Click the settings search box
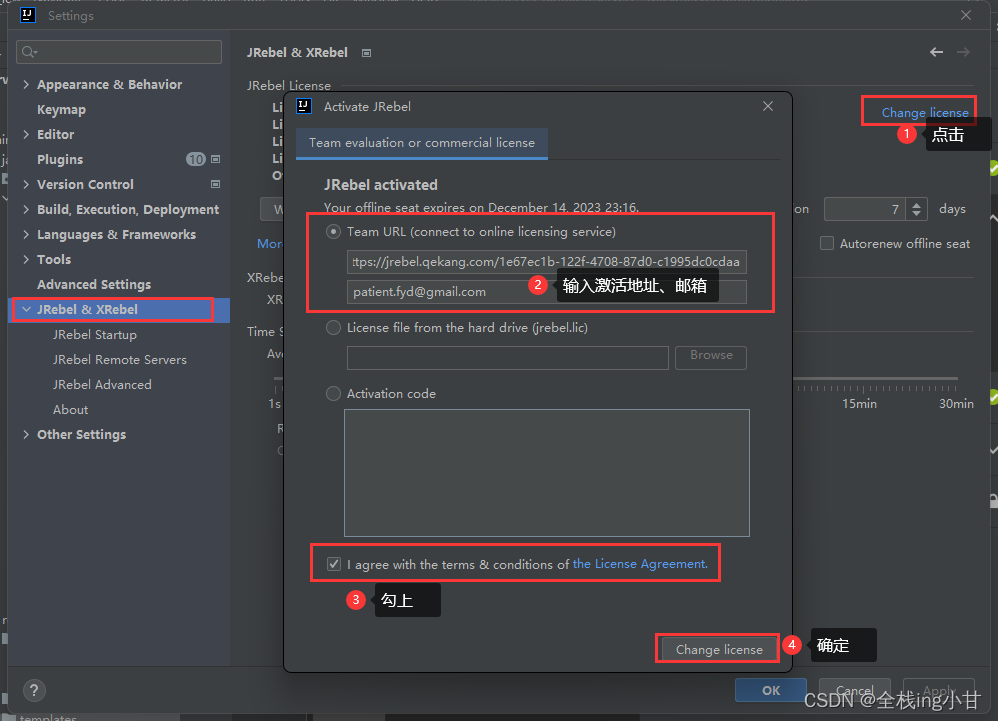This screenshot has width=998, height=721. [x=119, y=52]
